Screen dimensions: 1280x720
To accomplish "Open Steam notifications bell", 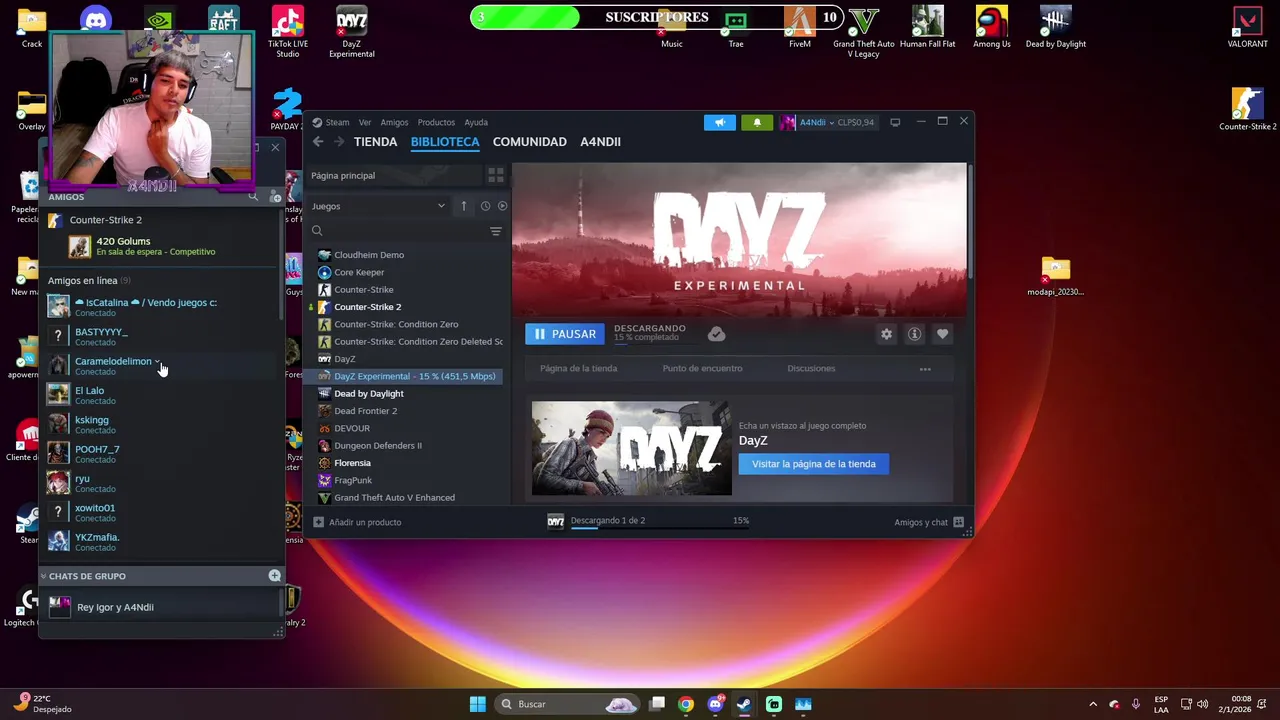I will pyautogui.click(x=757, y=122).
